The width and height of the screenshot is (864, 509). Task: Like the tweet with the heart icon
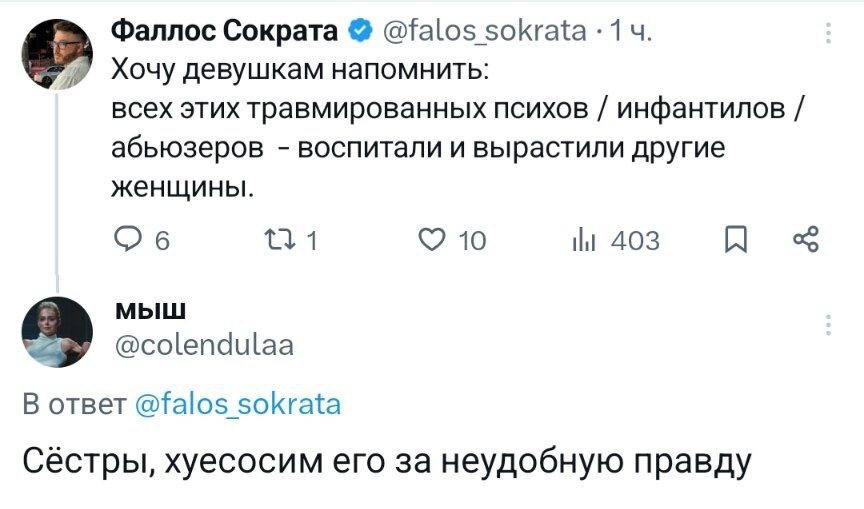[432, 240]
